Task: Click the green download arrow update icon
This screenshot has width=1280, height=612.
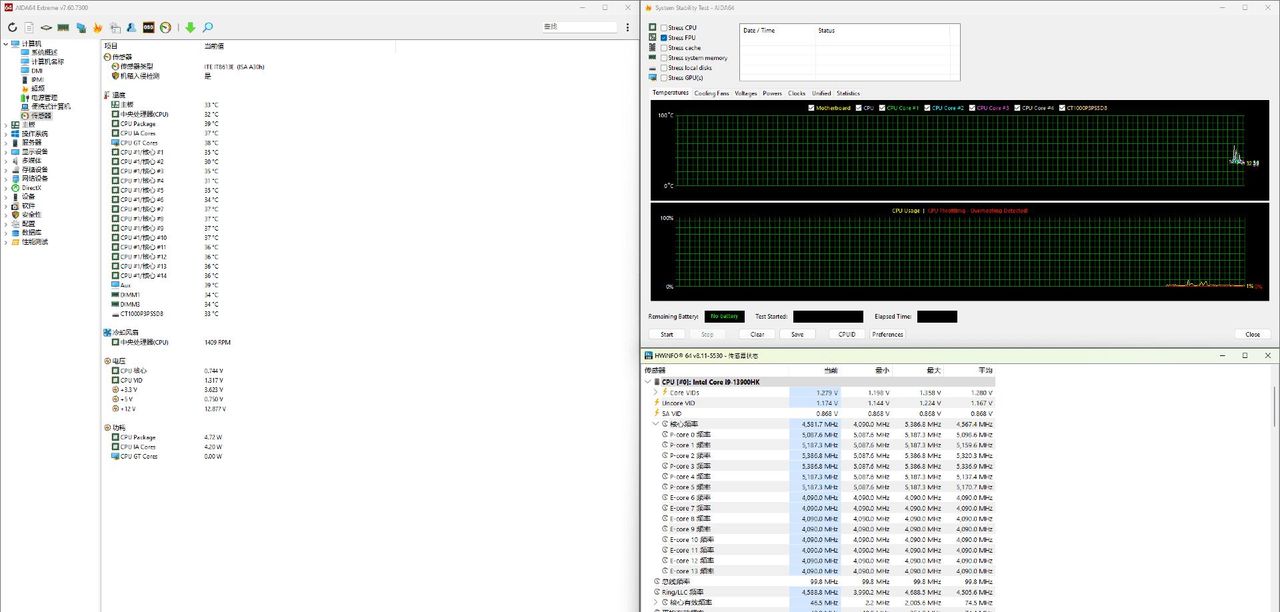Action: (x=190, y=27)
